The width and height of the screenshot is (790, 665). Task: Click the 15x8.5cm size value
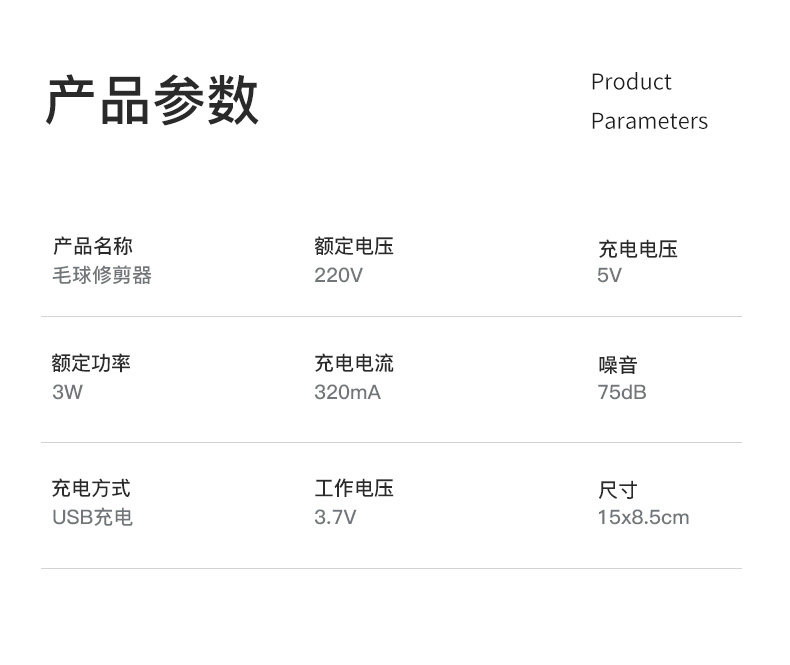click(x=643, y=517)
